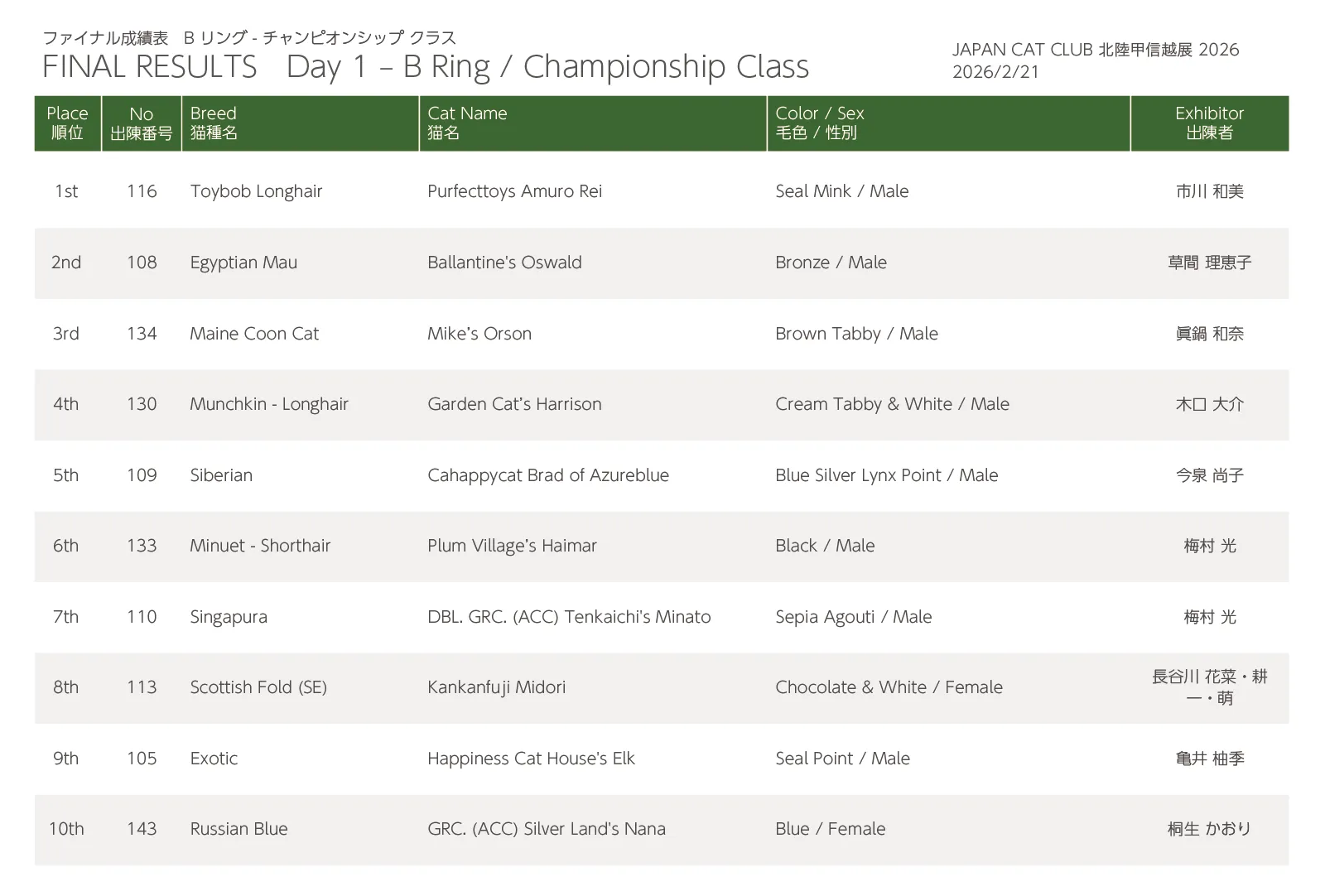Viewport: 1325px width, 896px height.
Task: Click the Exhibitor column header
Action: 1209,123
